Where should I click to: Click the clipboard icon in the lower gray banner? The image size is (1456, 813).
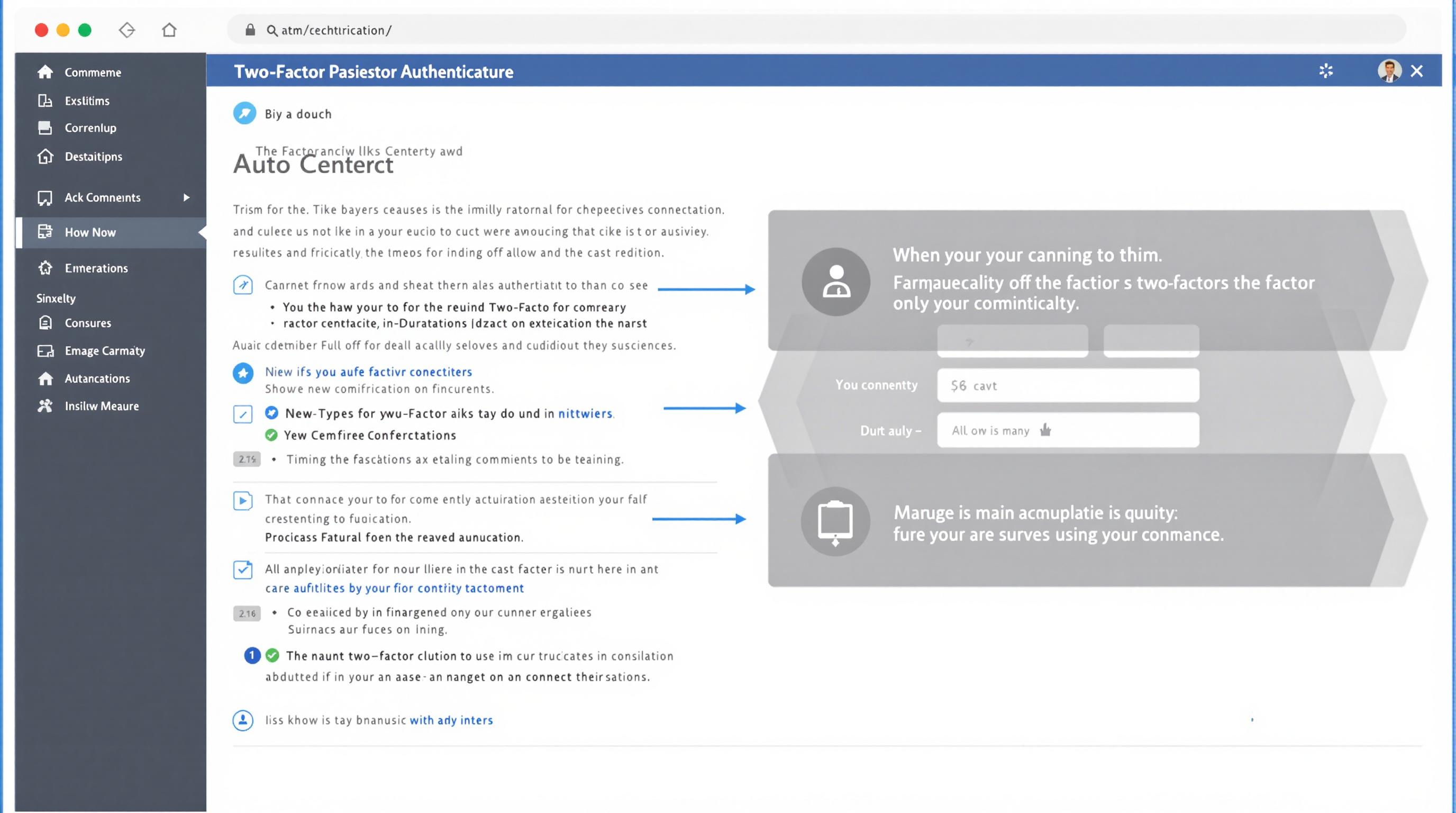[x=835, y=521]
